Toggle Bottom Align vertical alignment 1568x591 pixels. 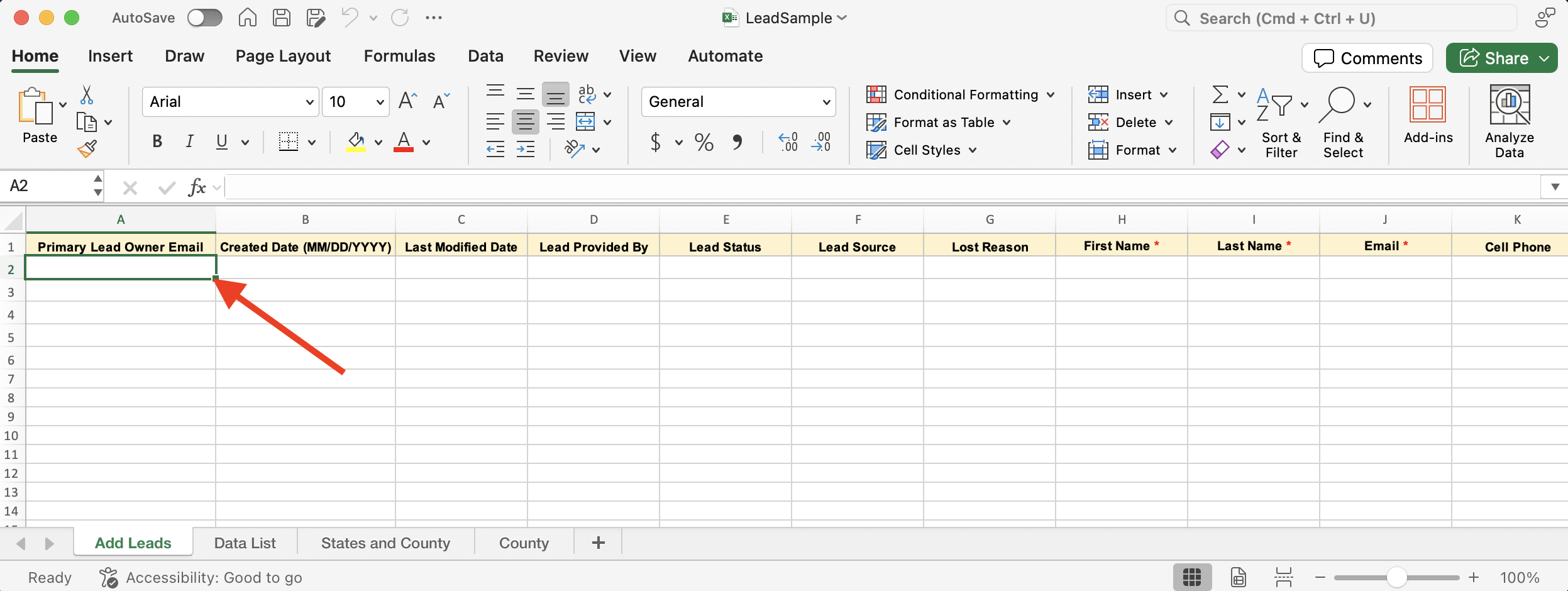(x=556, y=94)
